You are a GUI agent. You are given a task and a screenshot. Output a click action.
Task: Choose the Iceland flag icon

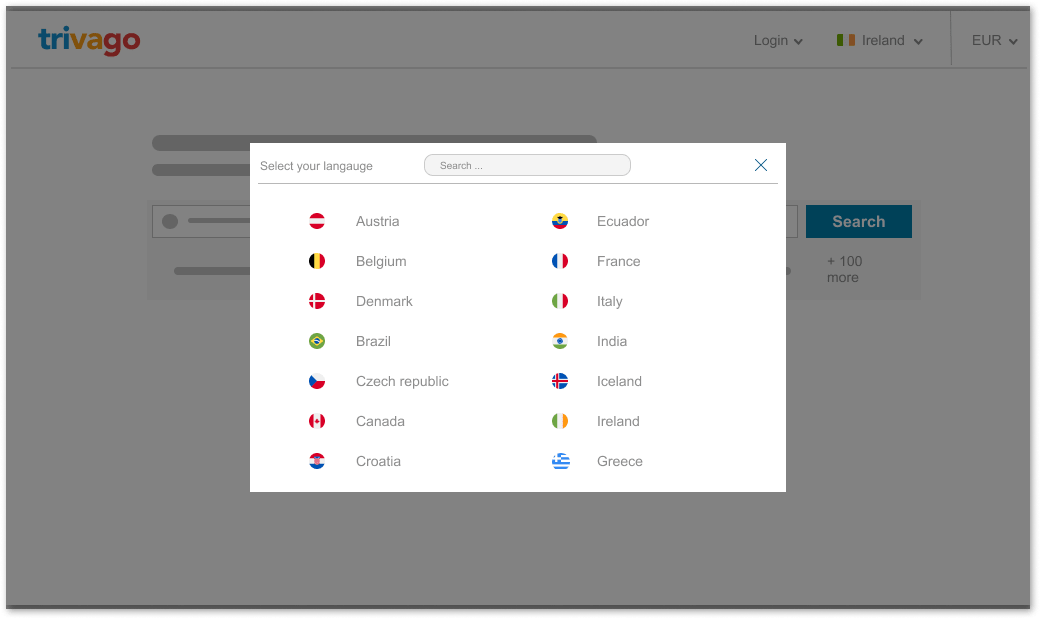(x=560, y=381)
